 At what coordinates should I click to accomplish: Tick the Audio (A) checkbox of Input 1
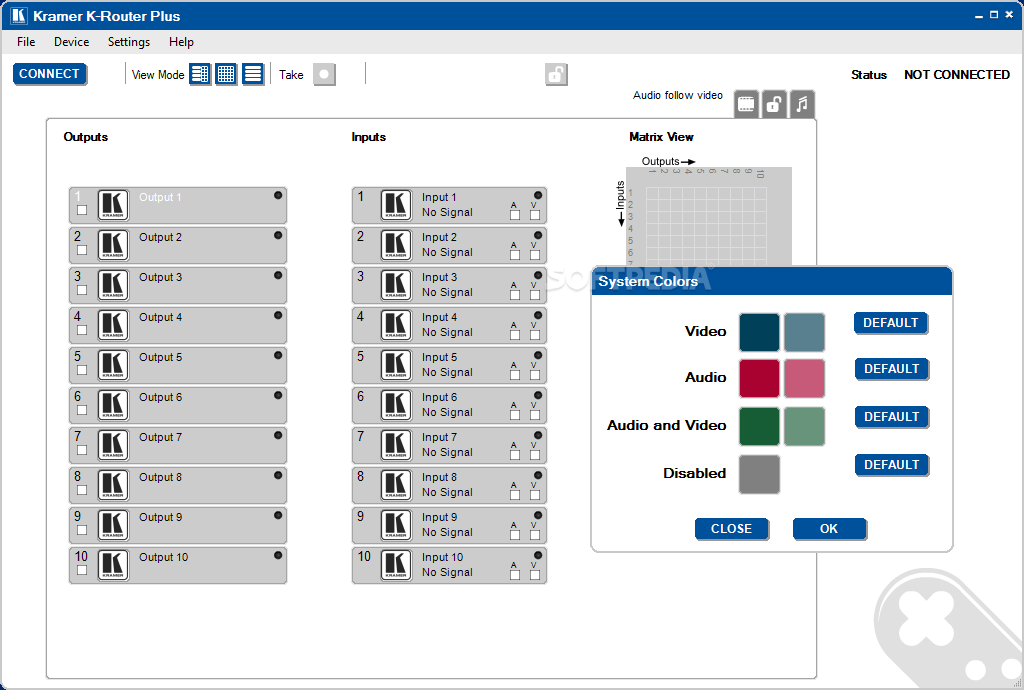pyautogui.click(x=515, y=215)
